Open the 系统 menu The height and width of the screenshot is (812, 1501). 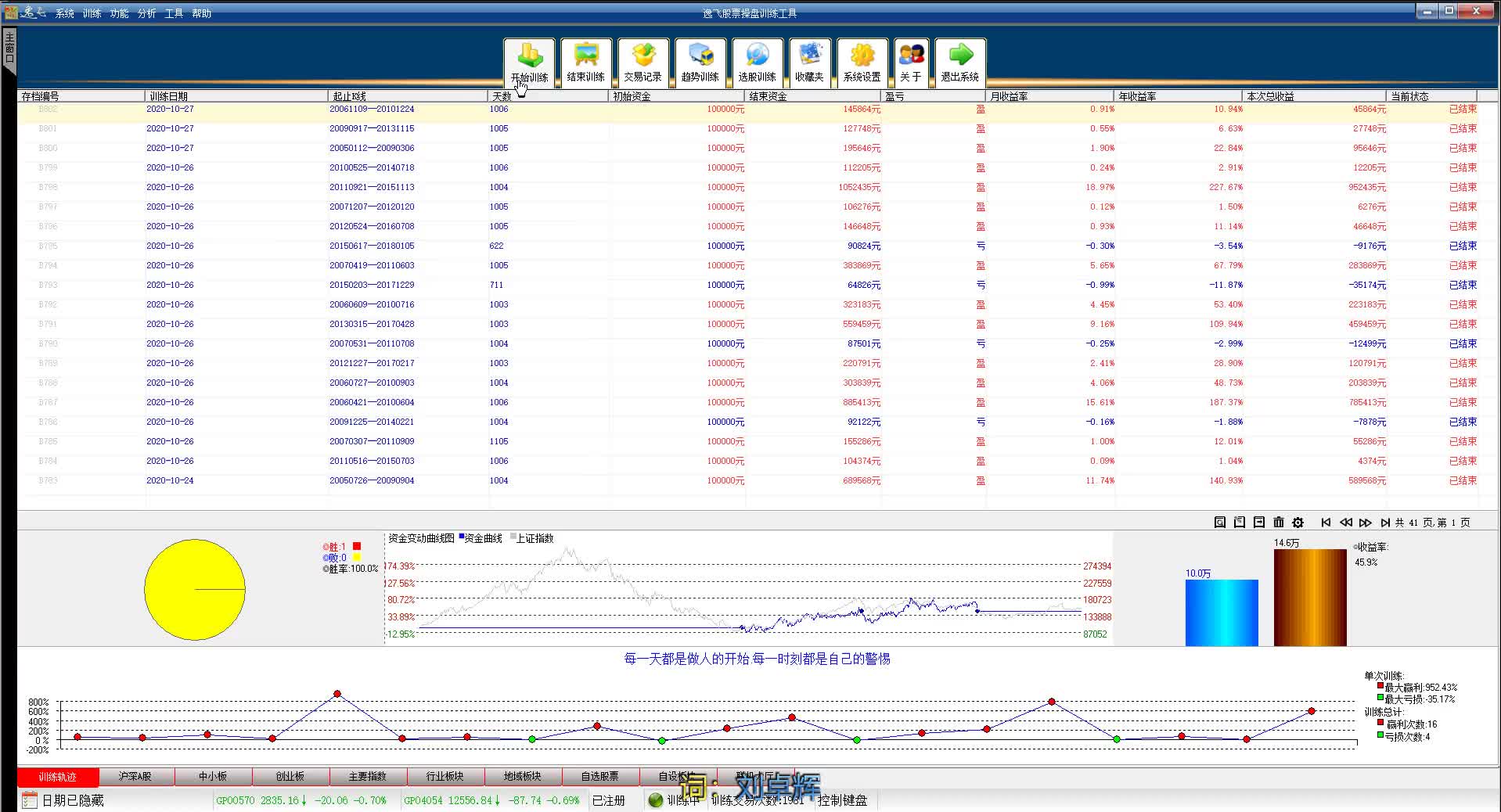coord(65,13)
